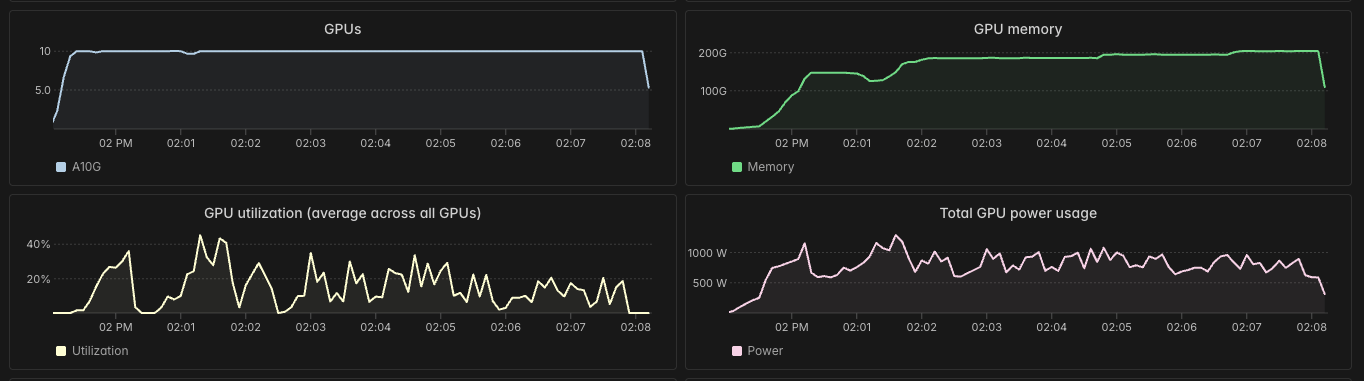Toggle the Utilization series legend label
This screenshot has width=1364, height=381.
100,351
